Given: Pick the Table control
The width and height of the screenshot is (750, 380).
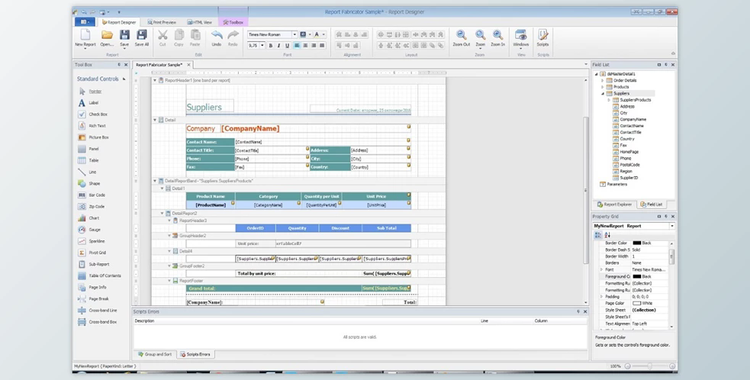Looking at the screenshot, I should point(88,160).
